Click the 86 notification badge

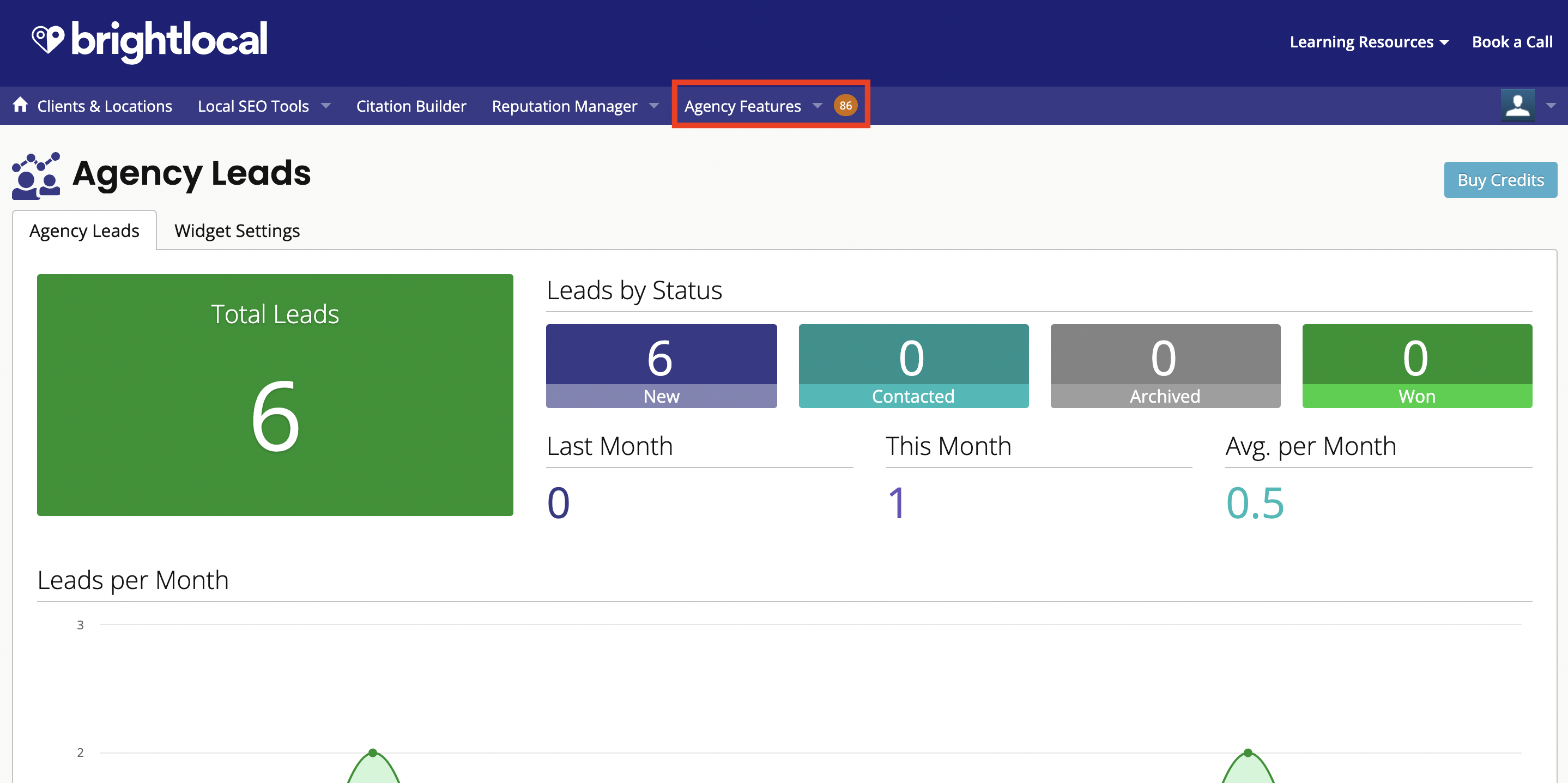845,105
